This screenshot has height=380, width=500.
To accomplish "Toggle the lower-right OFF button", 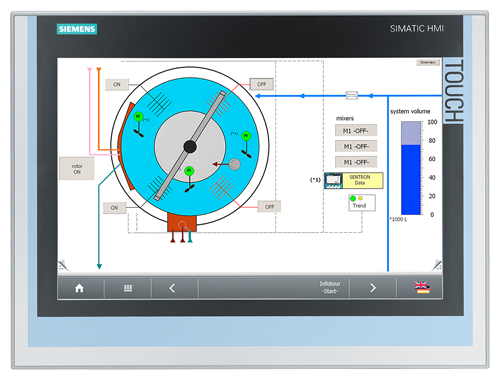I will [269, 207].
